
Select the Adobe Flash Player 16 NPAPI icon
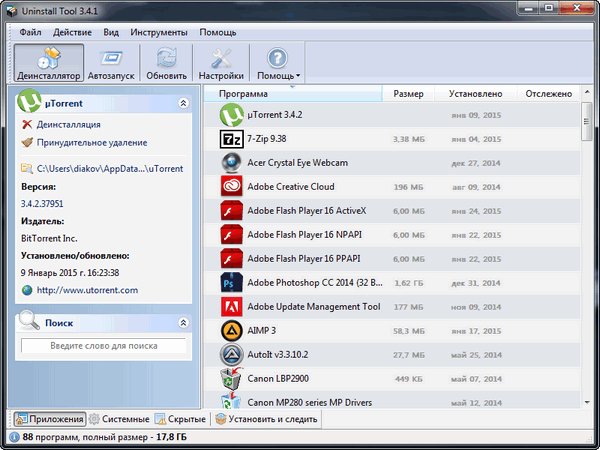tap(232, 234)
